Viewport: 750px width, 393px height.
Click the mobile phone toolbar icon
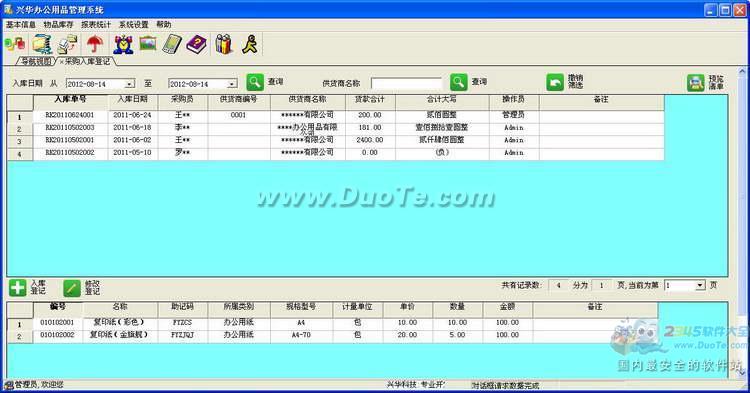(172, 44)
